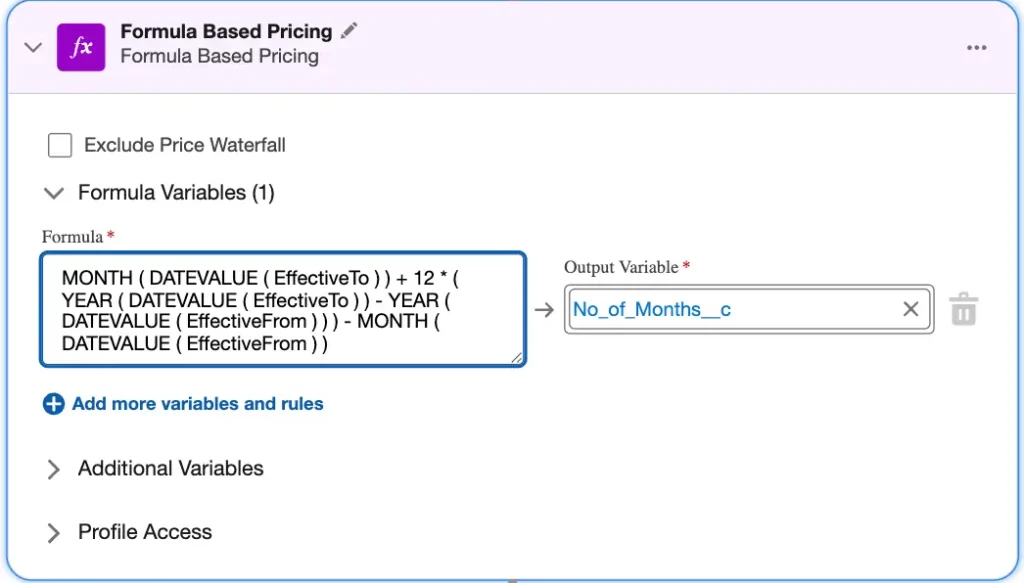The width and height of the screenshot is (1024, 583).
Task: Click the Additional Variables label
Action: pyautogui.click(x=170, y=469)
